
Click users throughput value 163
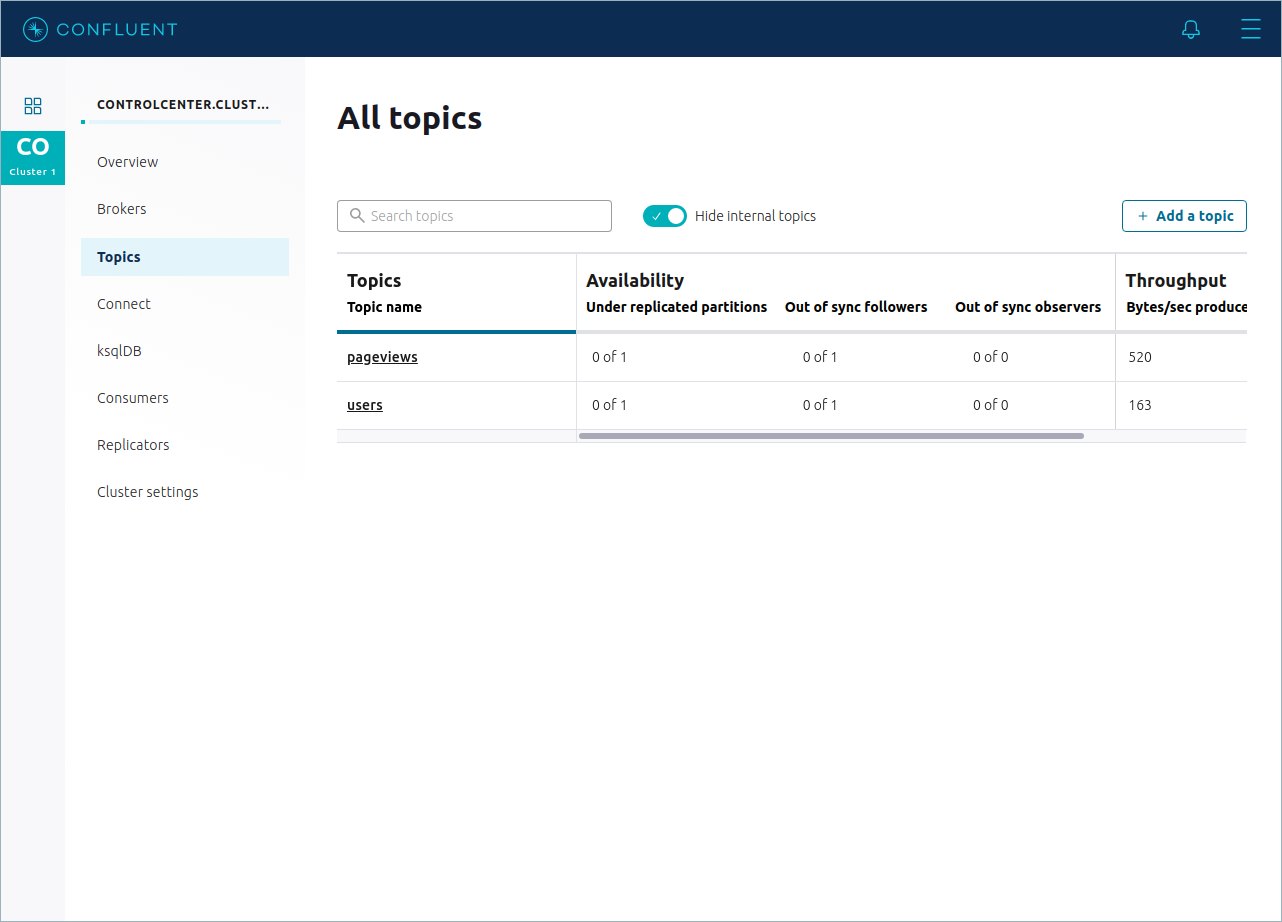[x=1140, y=405]
